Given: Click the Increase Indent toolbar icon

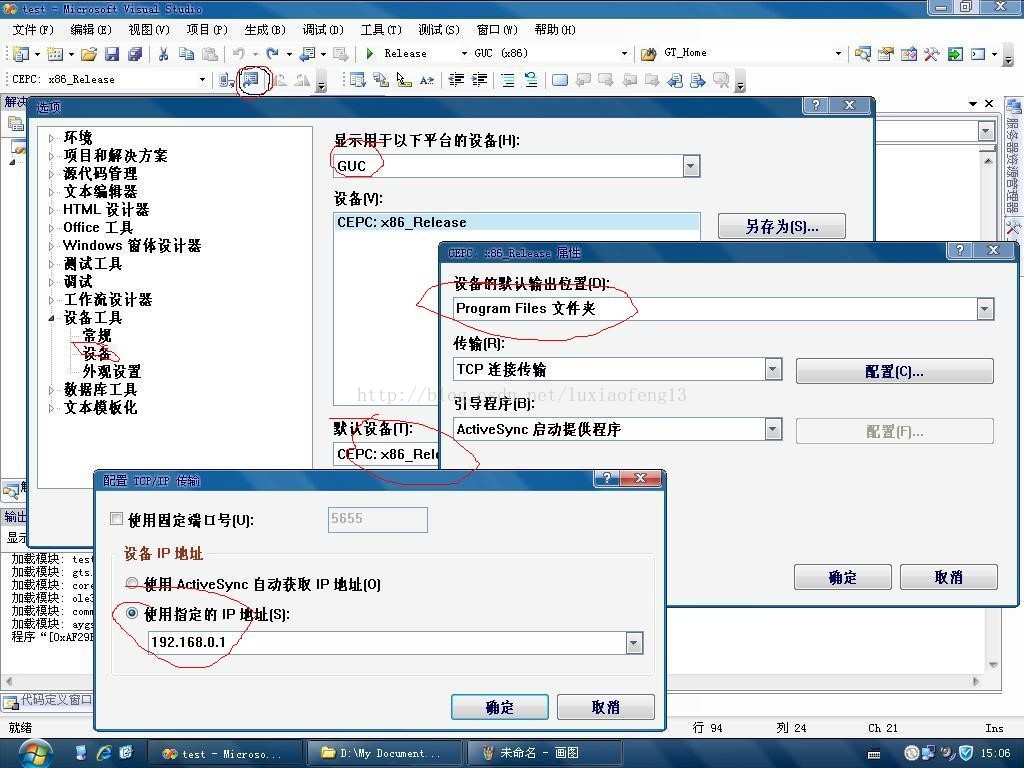Looking at the screenshot, I should coord(479,80).
